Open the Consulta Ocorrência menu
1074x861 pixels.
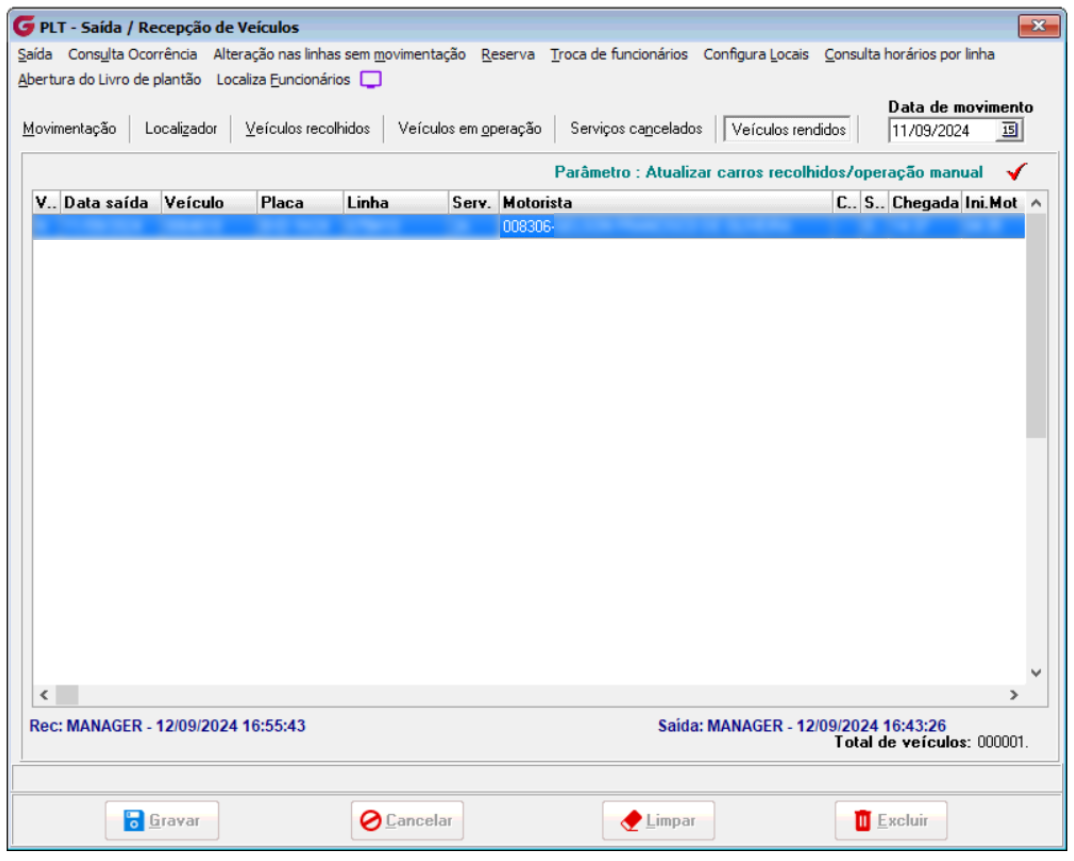132,54
